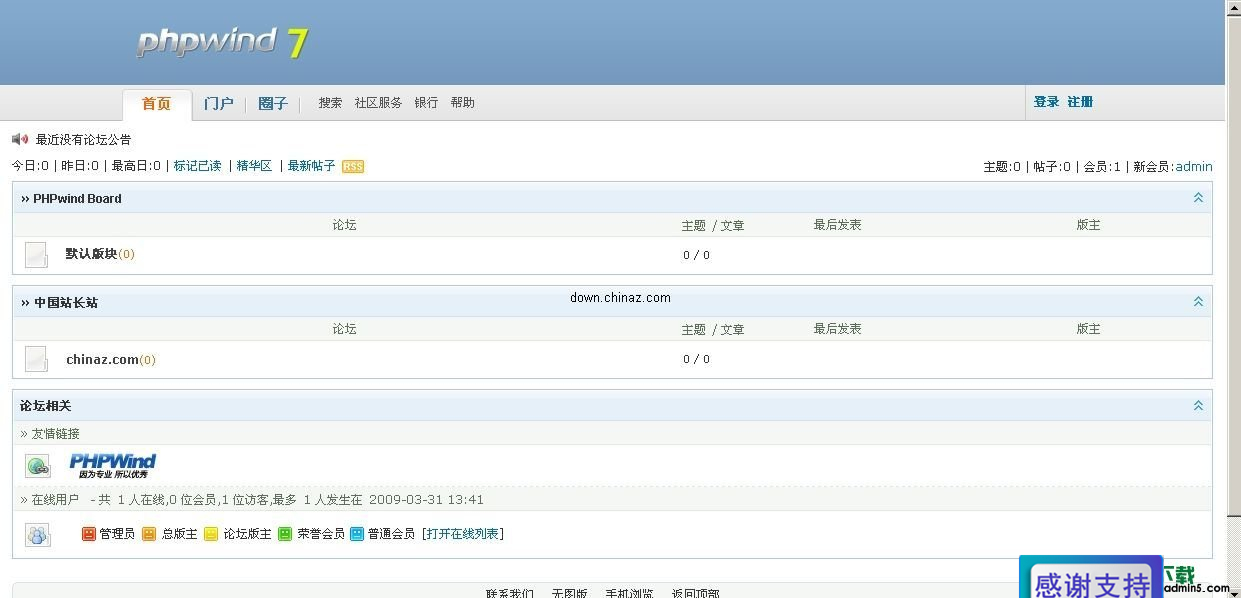This screenshot has width=1241, height=598.
Task: Click the orange 总版主 role icon
Action: click(149, 534)
